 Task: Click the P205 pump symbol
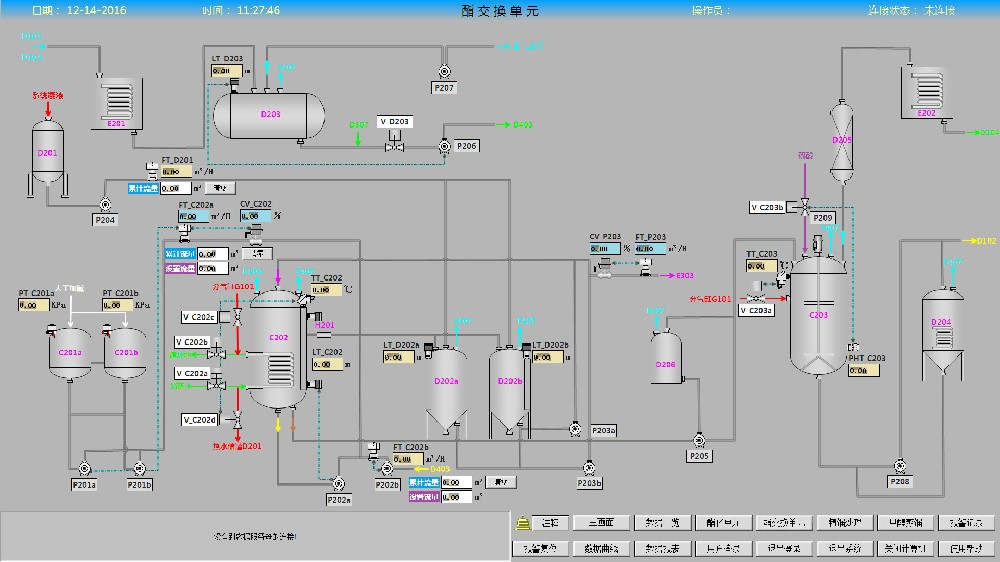coord(698,439)
